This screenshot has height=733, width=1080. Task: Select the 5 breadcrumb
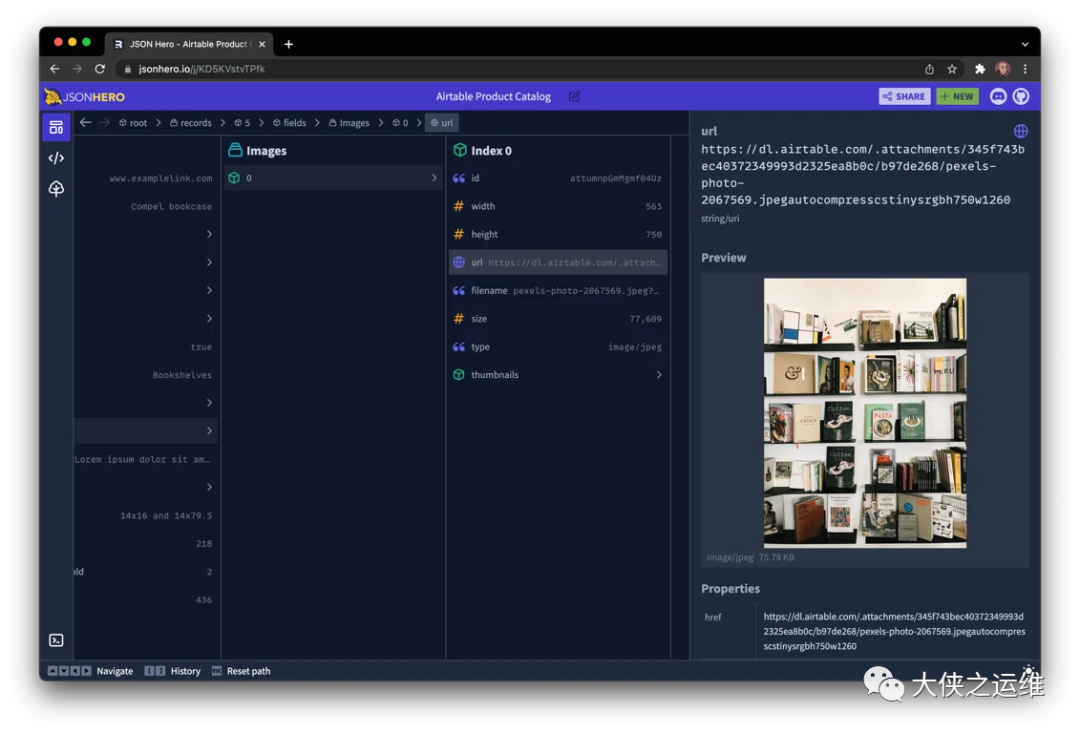point(242,123)
